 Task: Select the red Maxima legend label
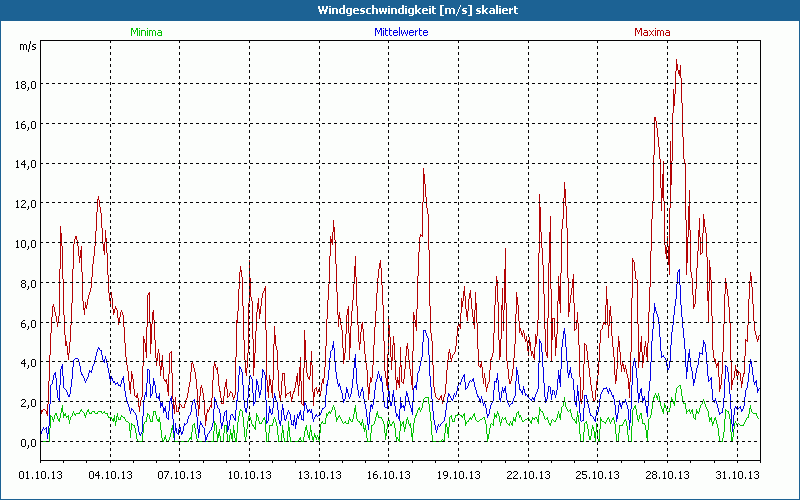(652, 32)
